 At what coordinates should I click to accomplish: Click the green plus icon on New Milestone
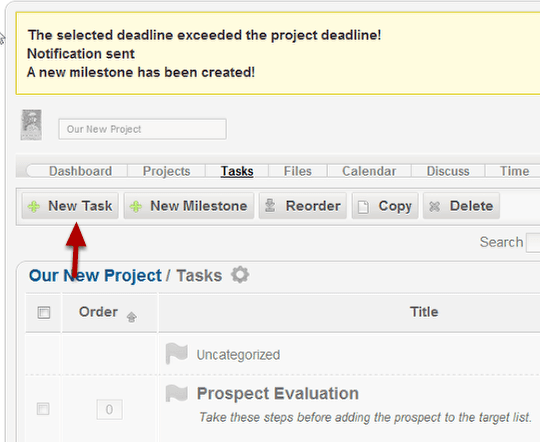coord(136,207)
